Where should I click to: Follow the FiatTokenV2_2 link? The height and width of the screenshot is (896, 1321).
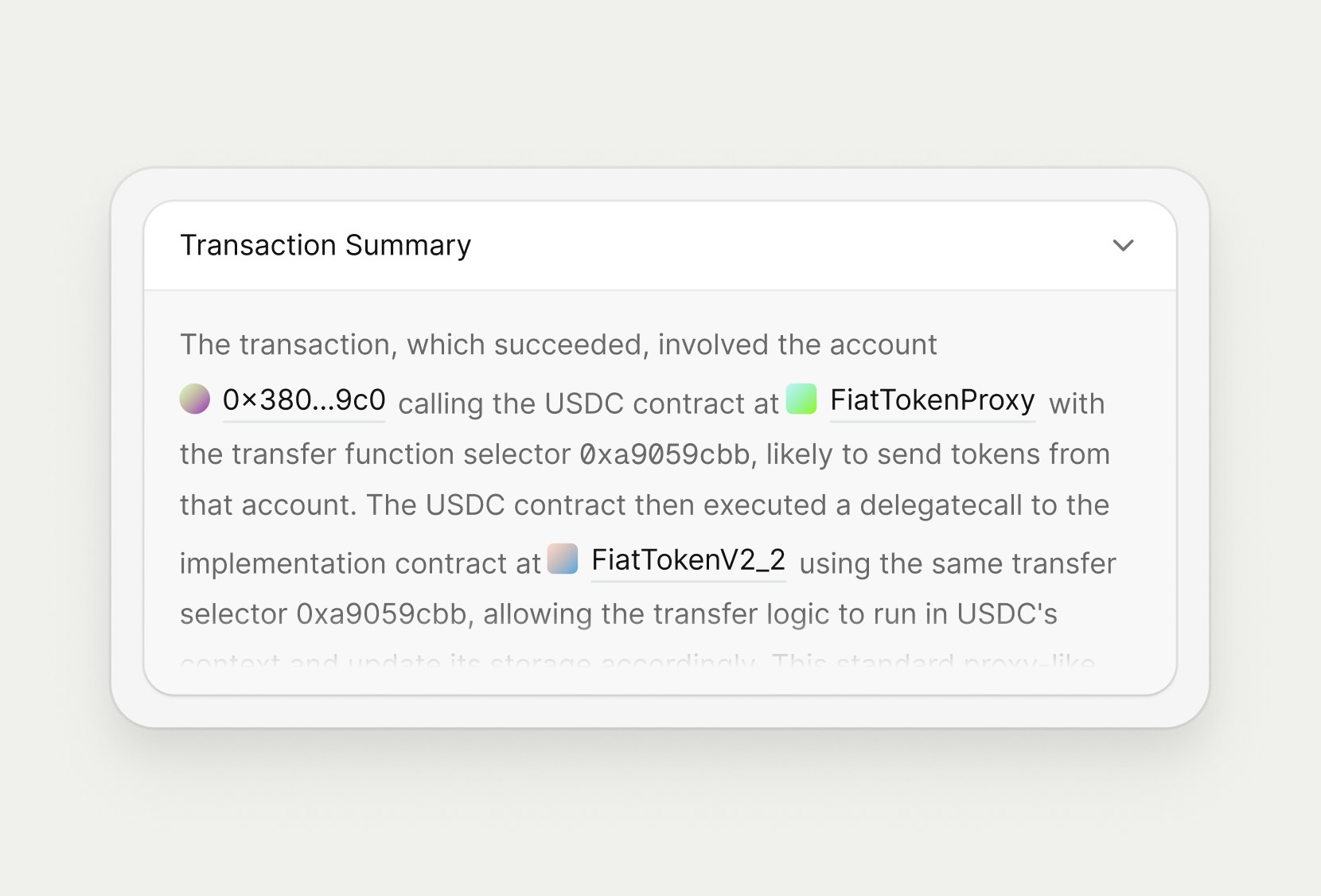pos(688,561)
